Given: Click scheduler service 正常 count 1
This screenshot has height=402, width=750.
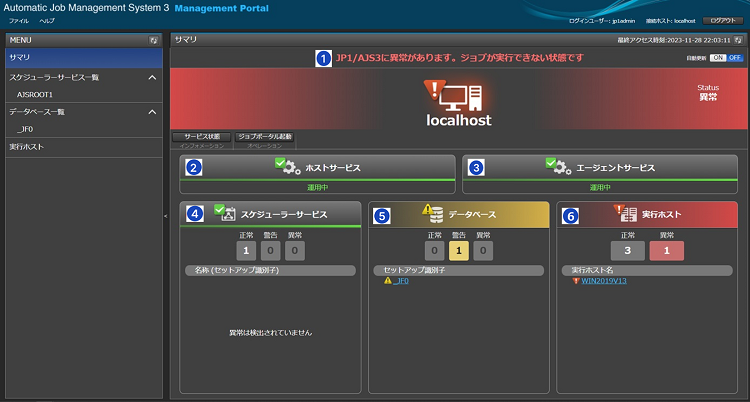Looking at the screenshot, I should (x=246, y=251).
